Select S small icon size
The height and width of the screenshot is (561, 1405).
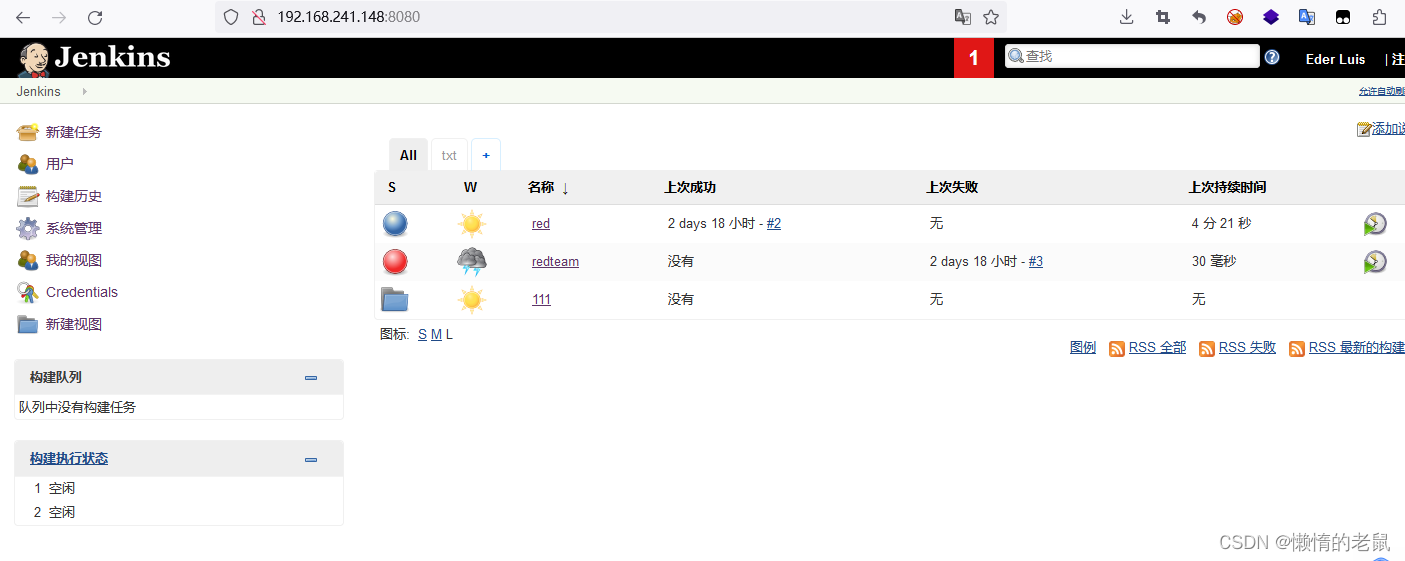(422, 334)
